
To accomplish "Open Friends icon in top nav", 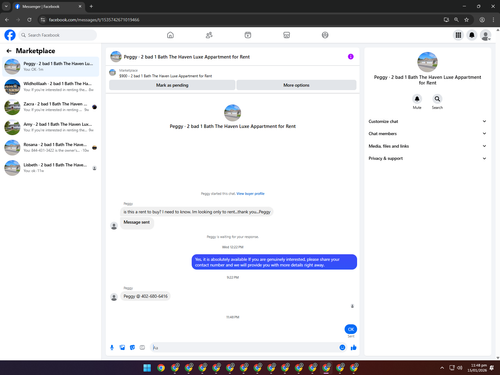I will coord(209,35).
